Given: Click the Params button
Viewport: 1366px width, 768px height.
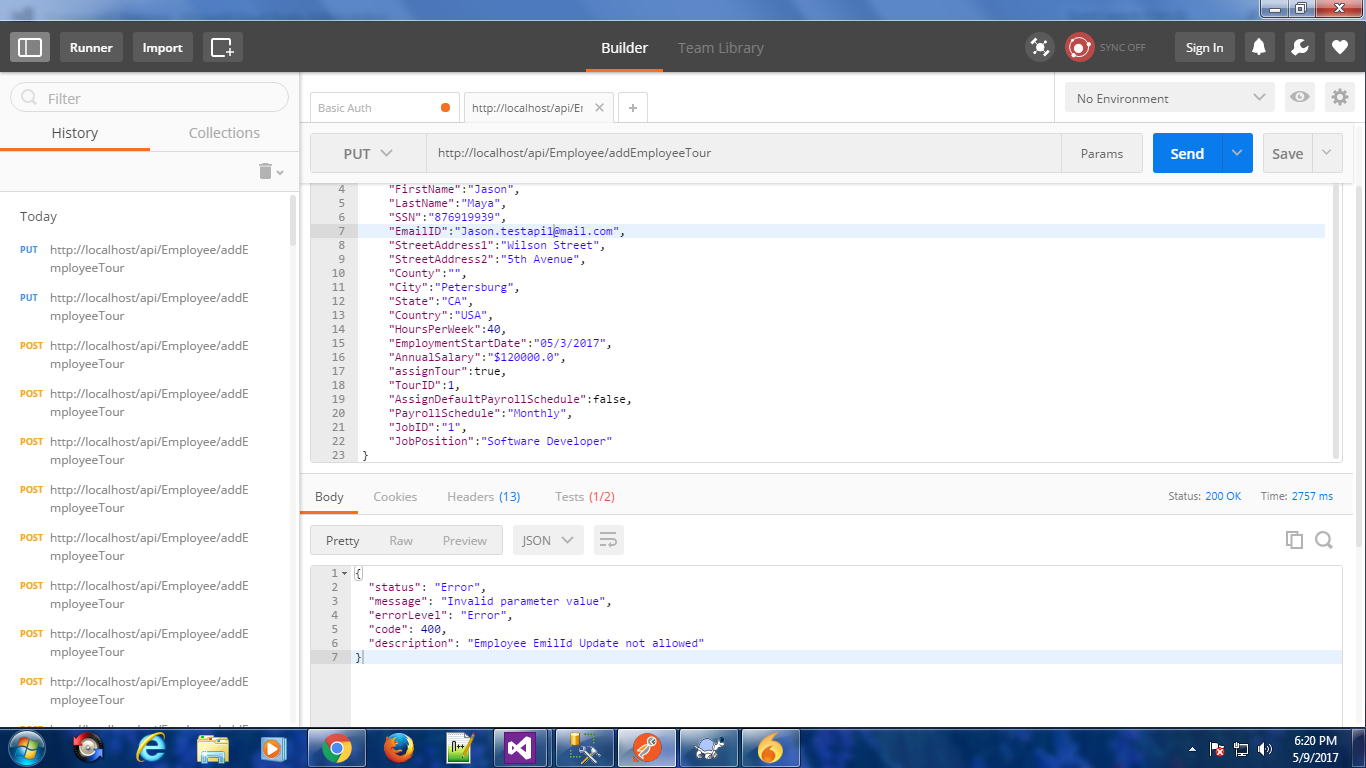Looking at the screenshot, I should pos(1101,154).
